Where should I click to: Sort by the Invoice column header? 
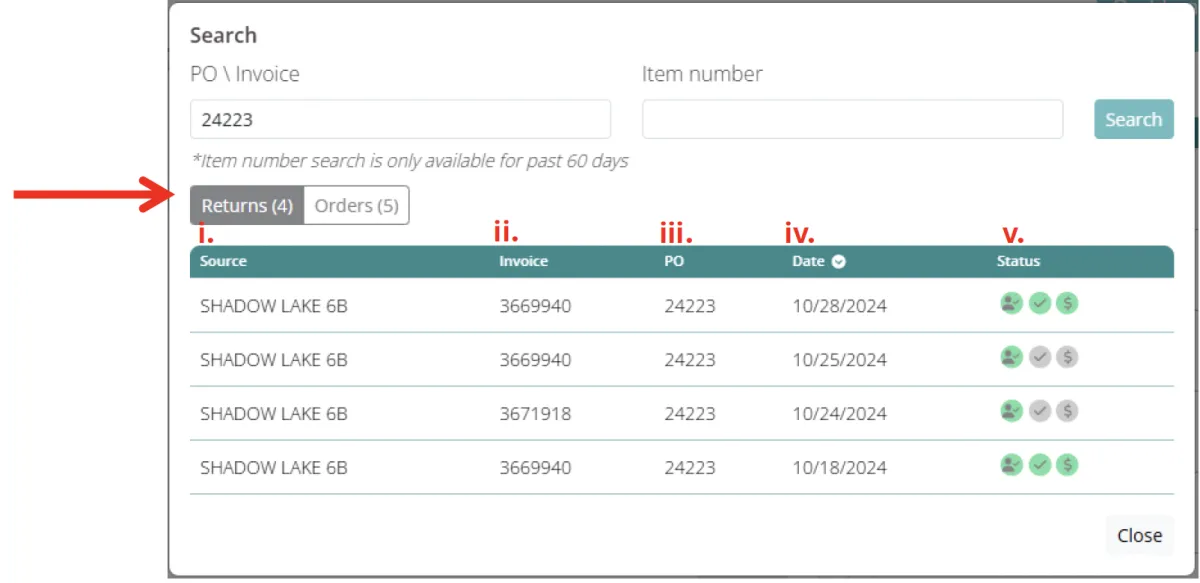[x=524, y=261]
